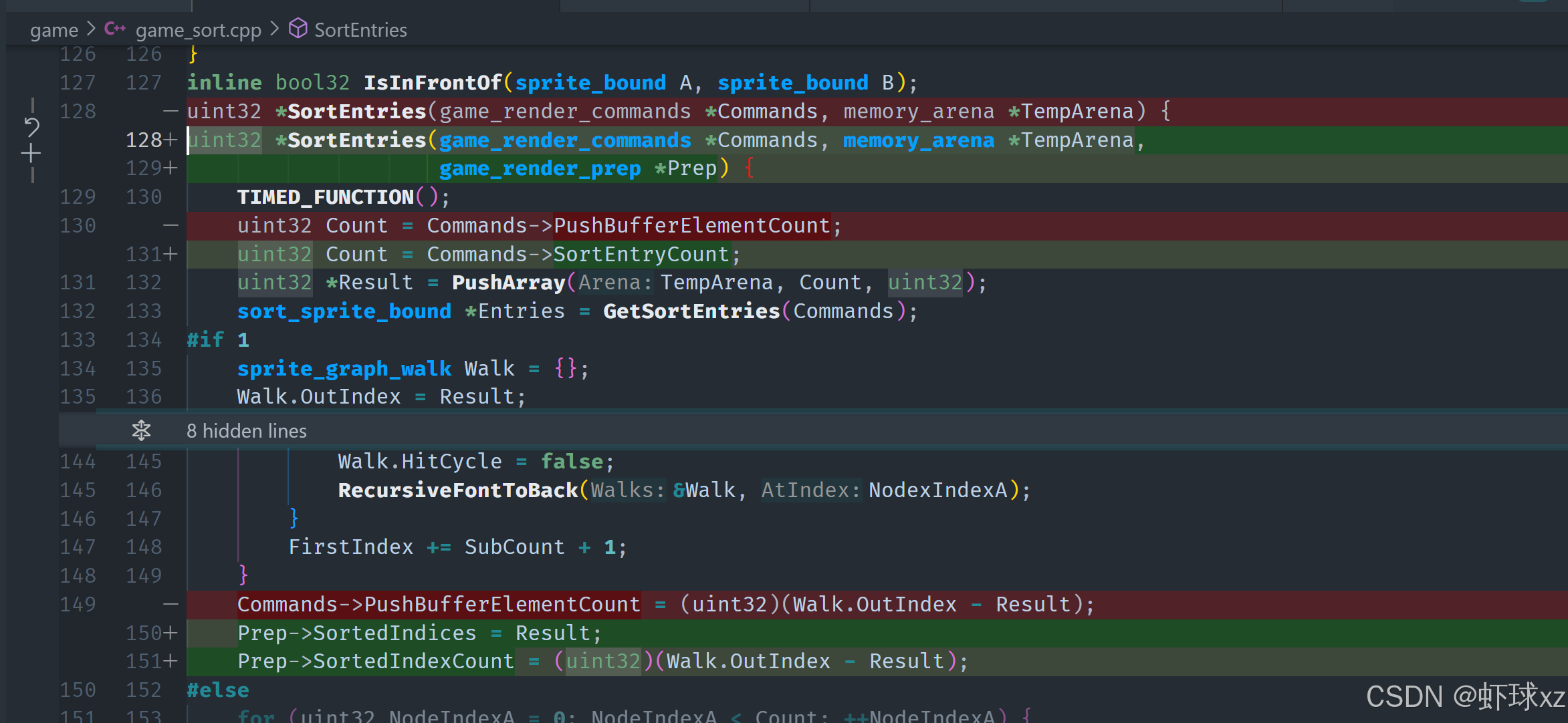
Task: Open the game_sort.cpp breadcrumb
Action: point(198,30)
